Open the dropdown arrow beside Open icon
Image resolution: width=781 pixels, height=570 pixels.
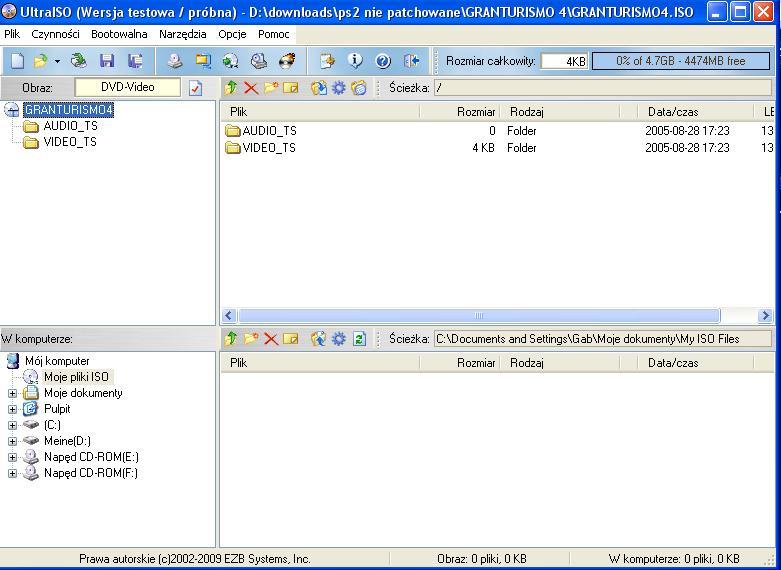(57, 61)
